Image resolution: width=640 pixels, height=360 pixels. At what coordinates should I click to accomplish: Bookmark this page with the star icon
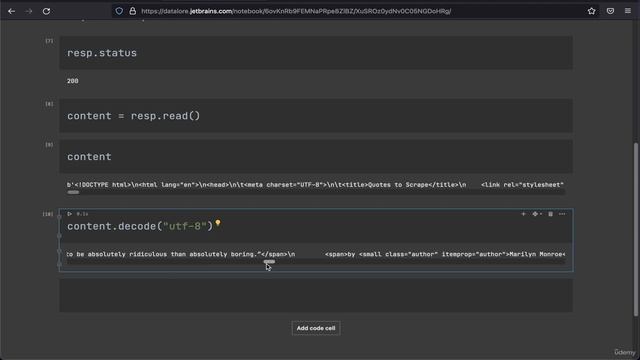tap(591, 11)
